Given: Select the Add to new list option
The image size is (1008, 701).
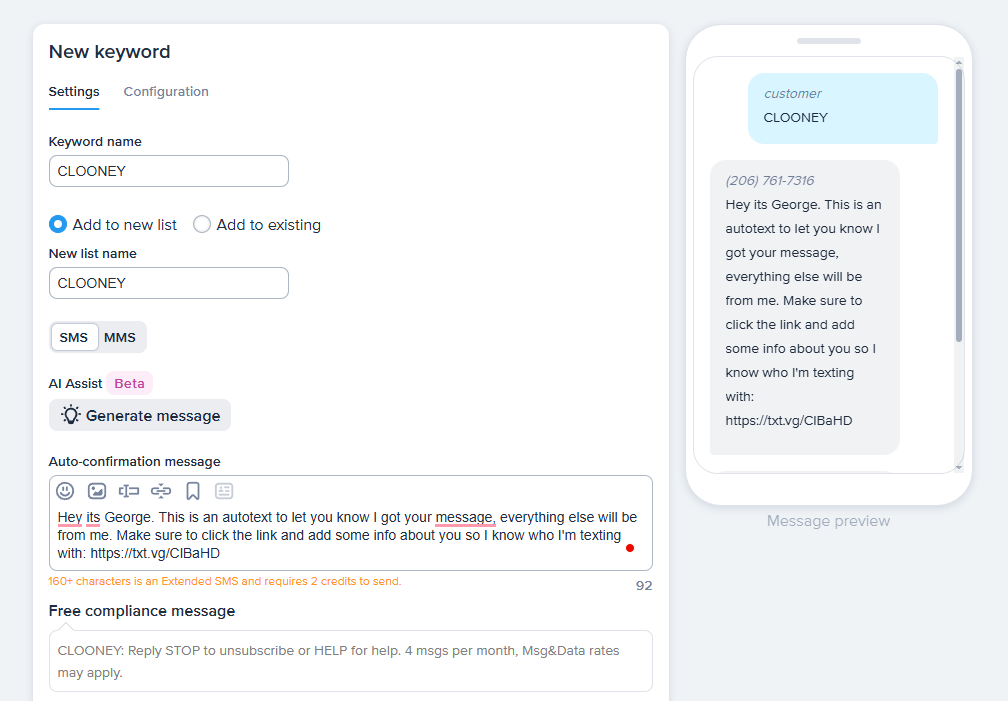Looking at the screenshot, I should 58,225.
